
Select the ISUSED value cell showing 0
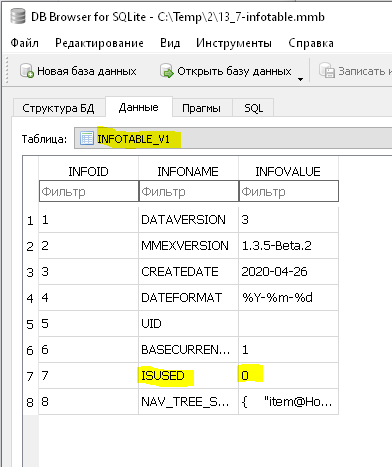pyautogui.click(x=288, y=376)
